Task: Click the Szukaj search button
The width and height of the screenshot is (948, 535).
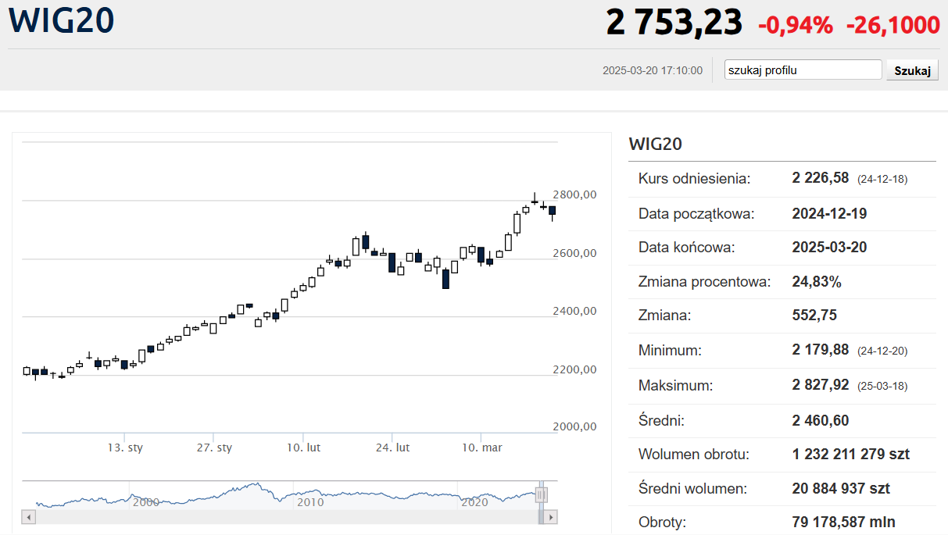Action: coord(912,70)
